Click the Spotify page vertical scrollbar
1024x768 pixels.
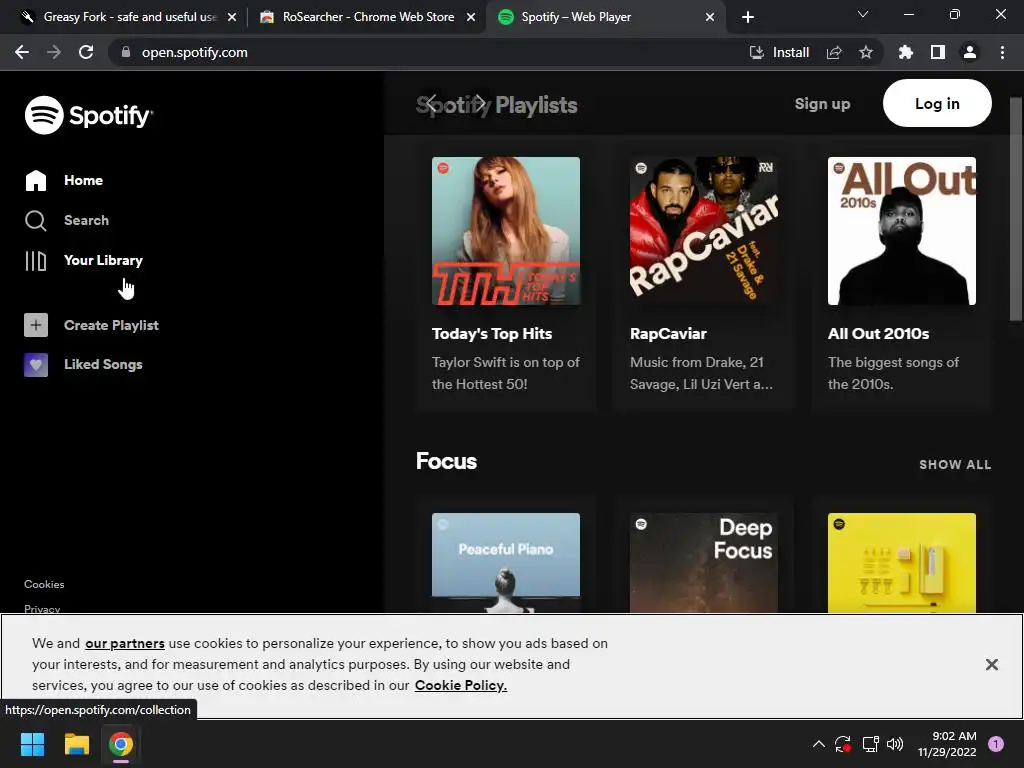1016,209
